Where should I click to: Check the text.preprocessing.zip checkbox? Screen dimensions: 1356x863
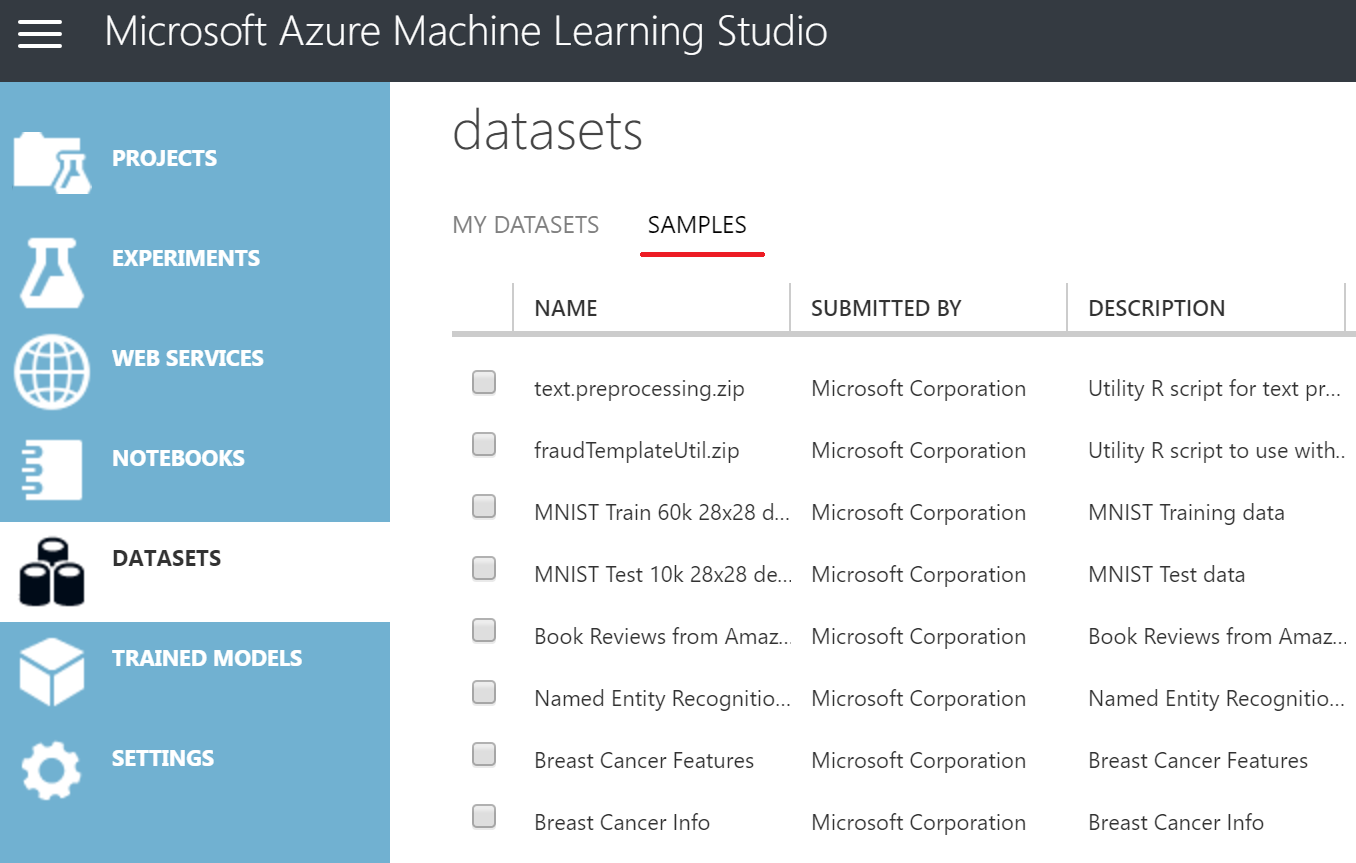point(484,382)
